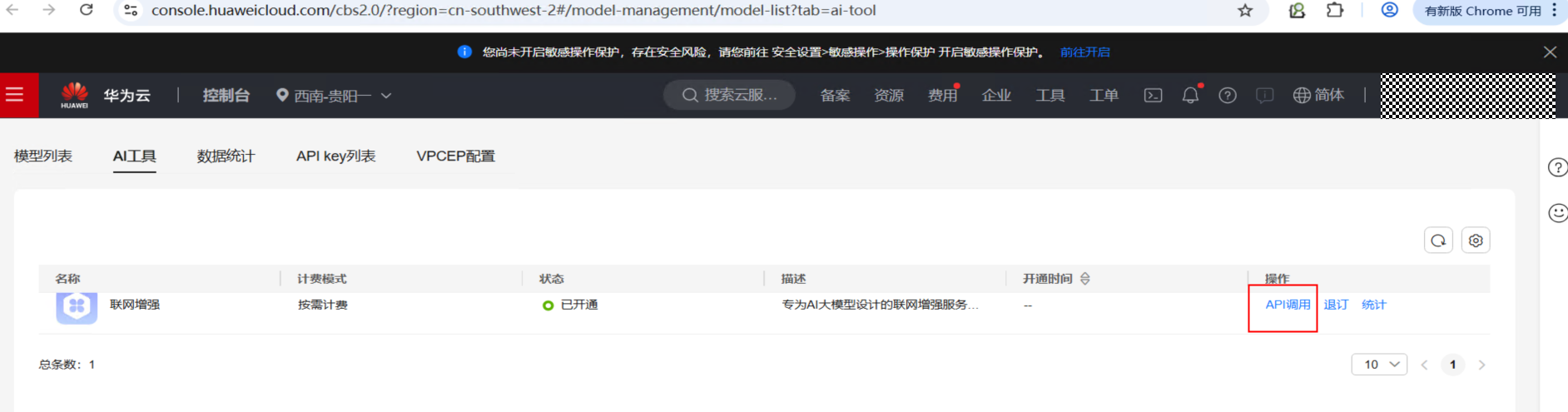Close the security warning banner
Image resolution: width=1568 pixels, height=412 pixels.
point(1550,52)
